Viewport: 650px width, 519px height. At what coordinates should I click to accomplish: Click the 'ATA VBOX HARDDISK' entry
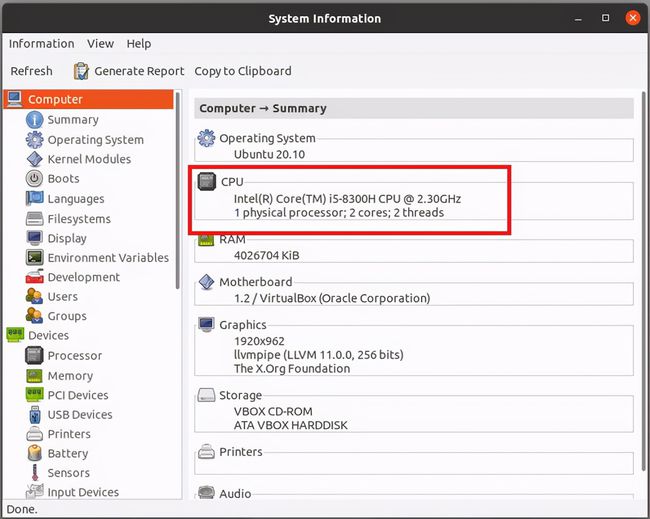291,425
